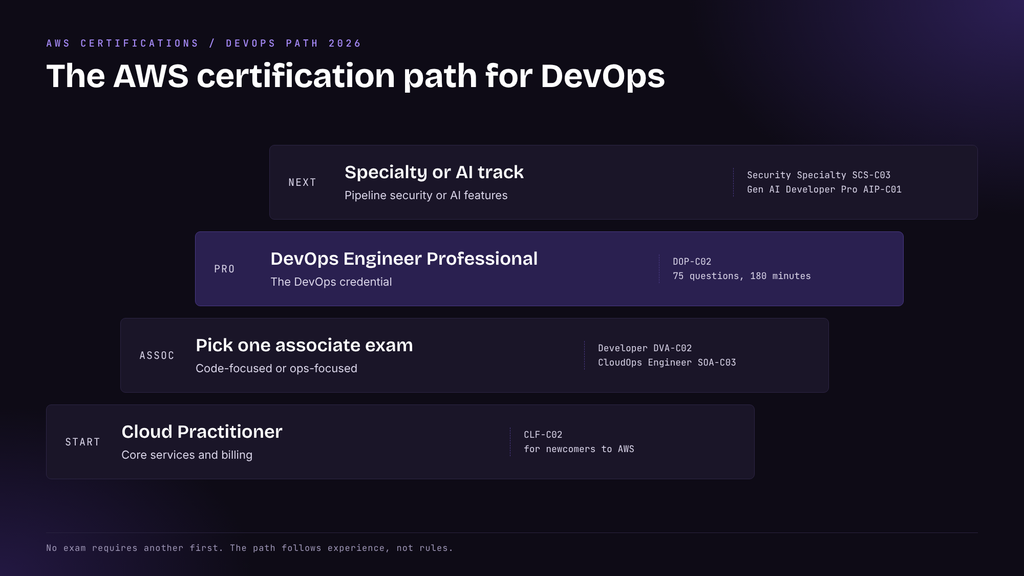Viewport: 1024px width, 576px height.
Task: Click '75 questions, 180 minutes' text
Action: [x=741, y=276]
